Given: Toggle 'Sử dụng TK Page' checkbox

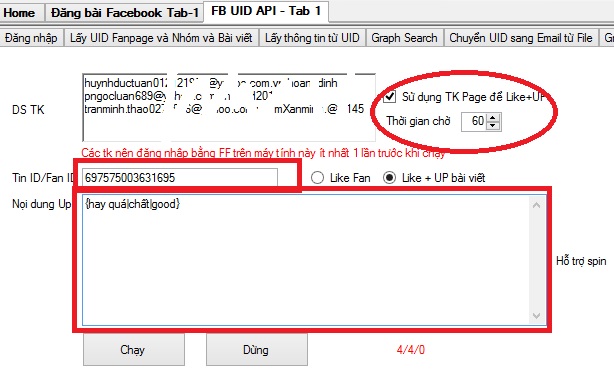Looking at the screenshot, I should pyautogui.click(x=389, y=97).
